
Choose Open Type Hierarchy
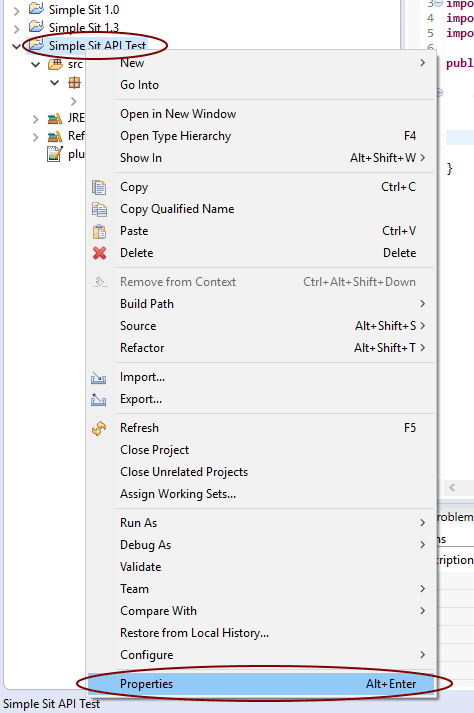click(x=261, y=136)
